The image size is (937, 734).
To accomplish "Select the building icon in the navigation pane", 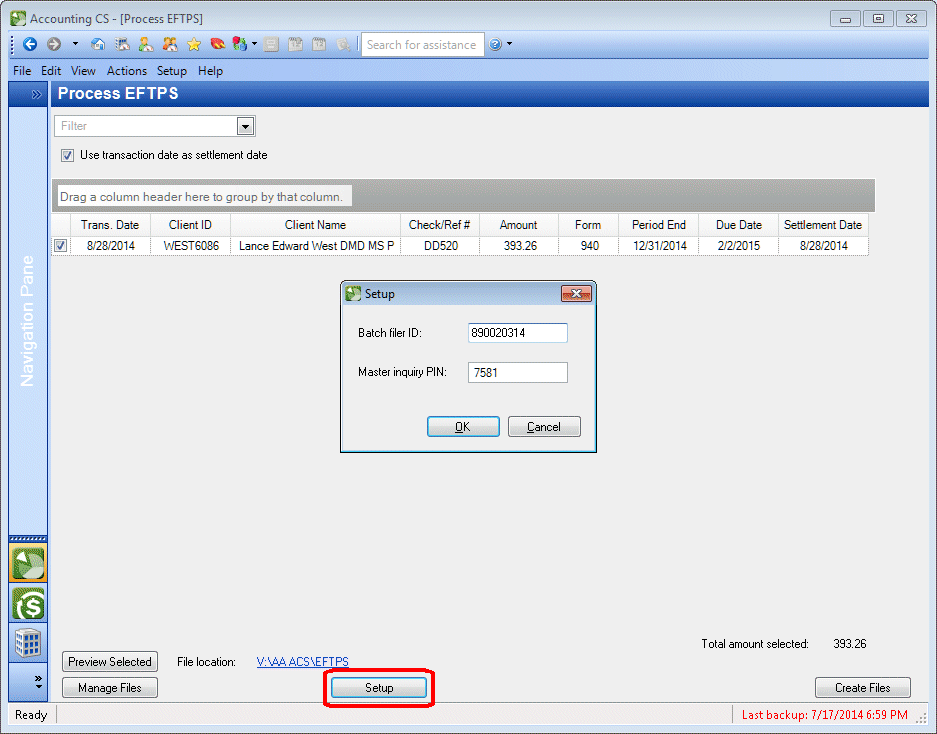I will [x=28, y=642].
